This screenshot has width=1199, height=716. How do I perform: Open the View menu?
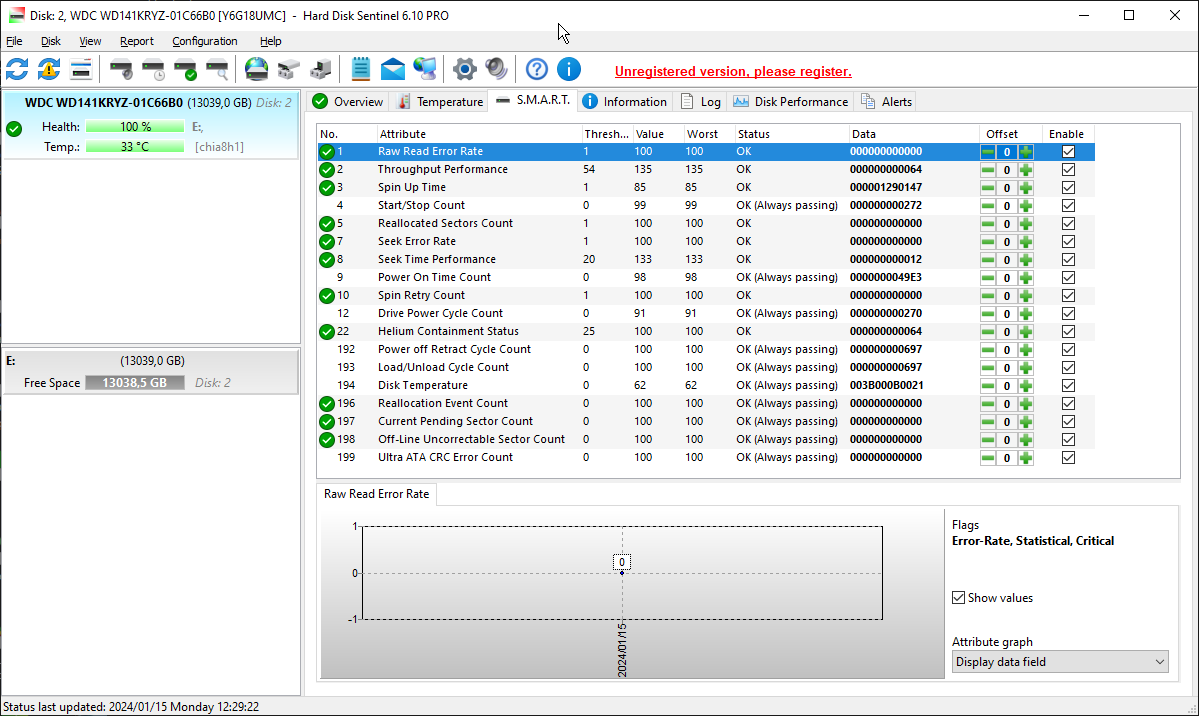(x=90, y=41)
